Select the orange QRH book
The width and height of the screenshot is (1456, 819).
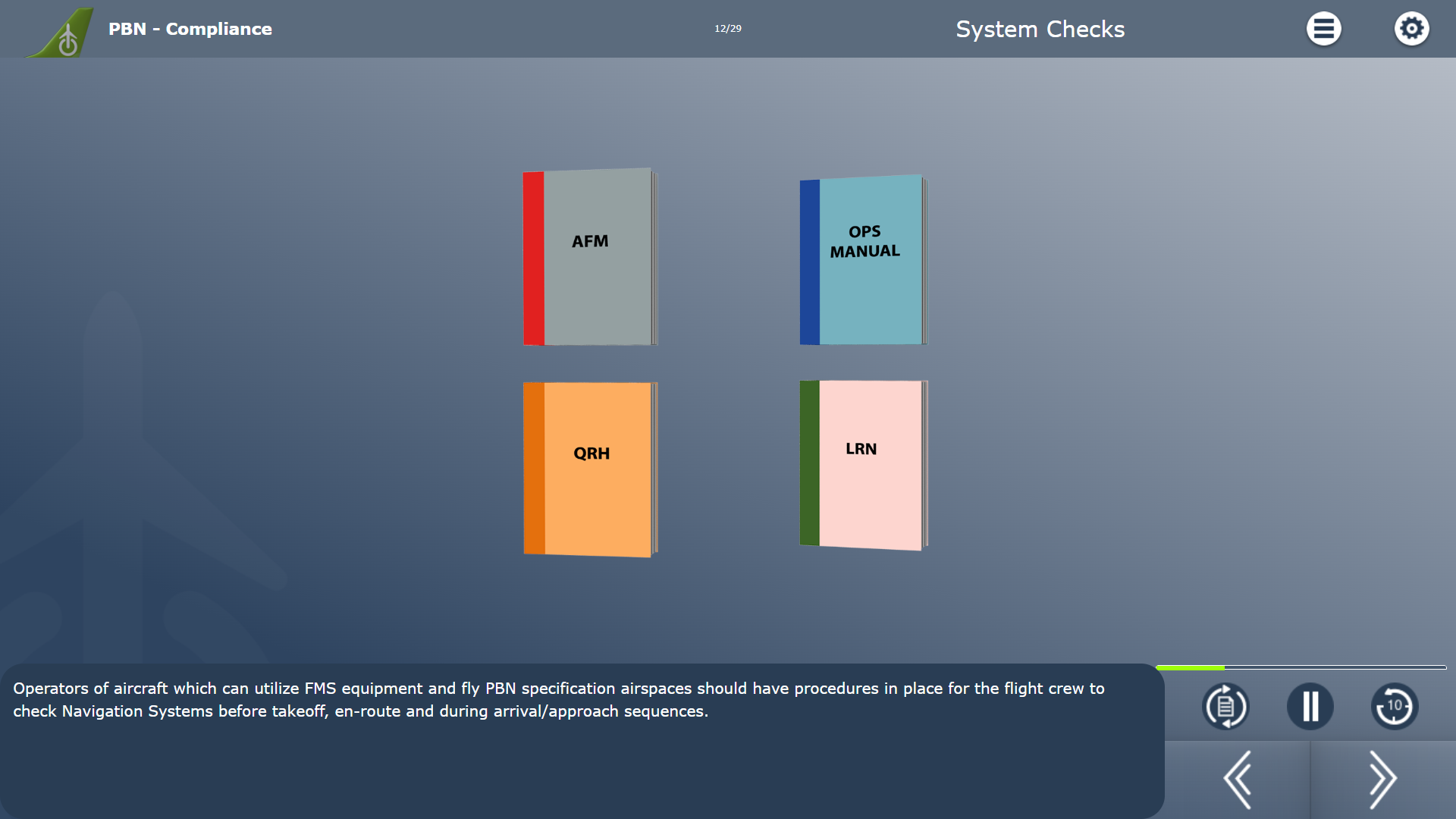click(590, 469)
